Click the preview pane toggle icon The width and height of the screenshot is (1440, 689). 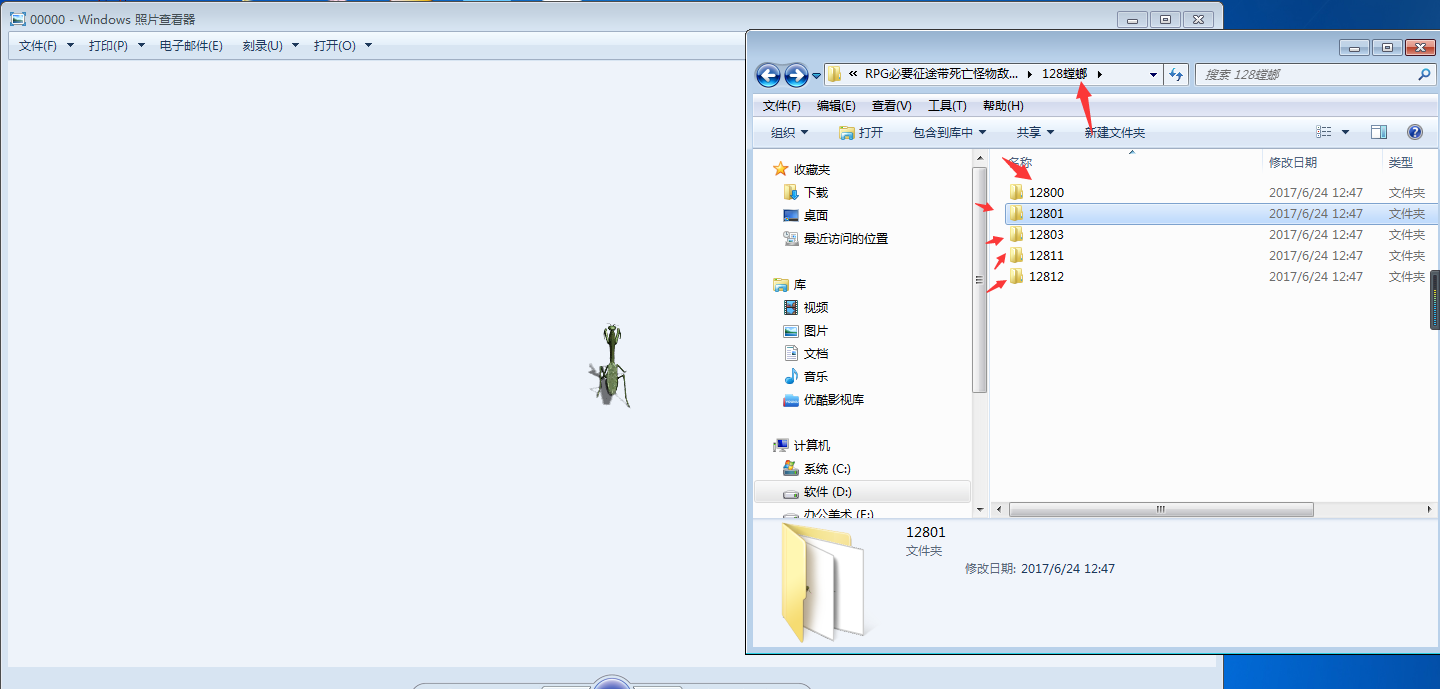pyautogui.click(x=1379, y=132)
